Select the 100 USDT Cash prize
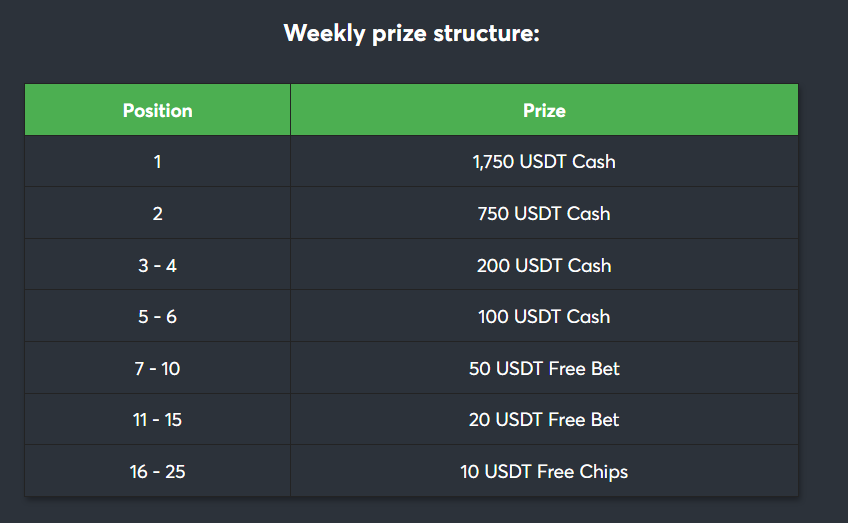 (x=544, y=316)
